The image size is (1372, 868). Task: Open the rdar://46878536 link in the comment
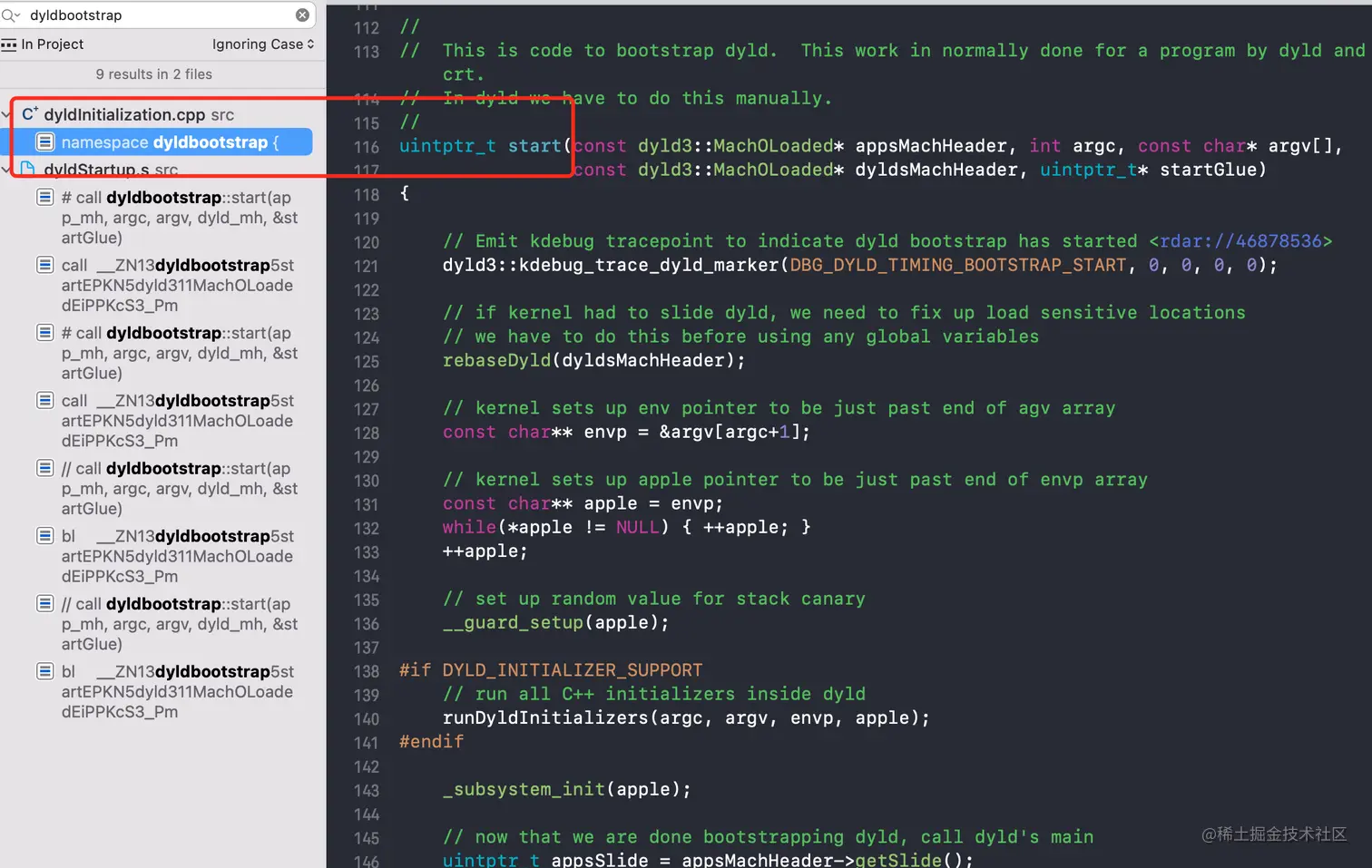pyautogui.click(x=1240, y=241)
